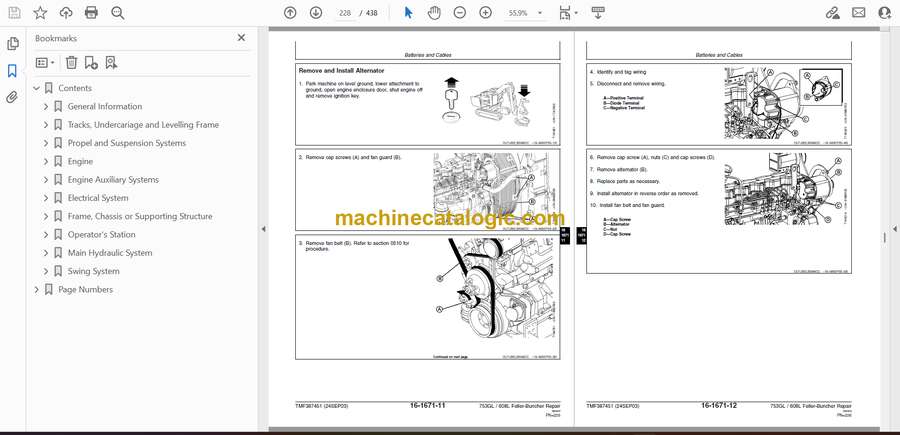Add the document to starred favorites

point(40,13)
